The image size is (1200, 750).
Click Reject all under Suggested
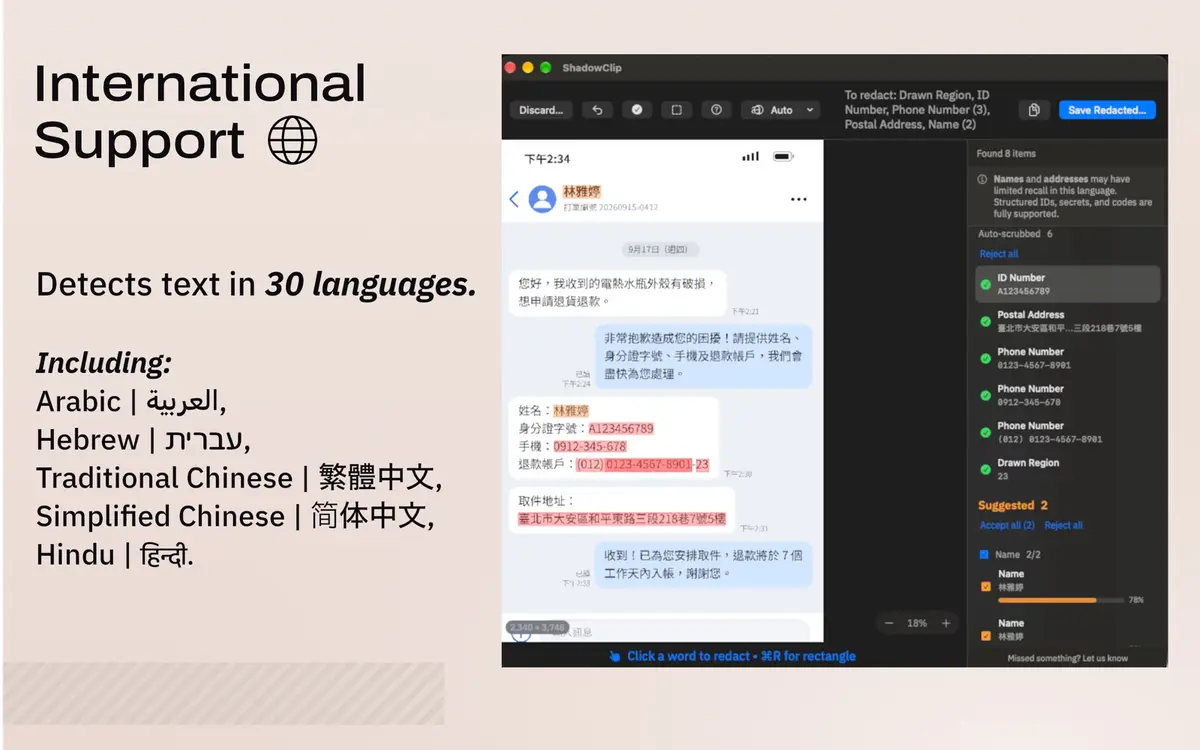[1064, 525]
